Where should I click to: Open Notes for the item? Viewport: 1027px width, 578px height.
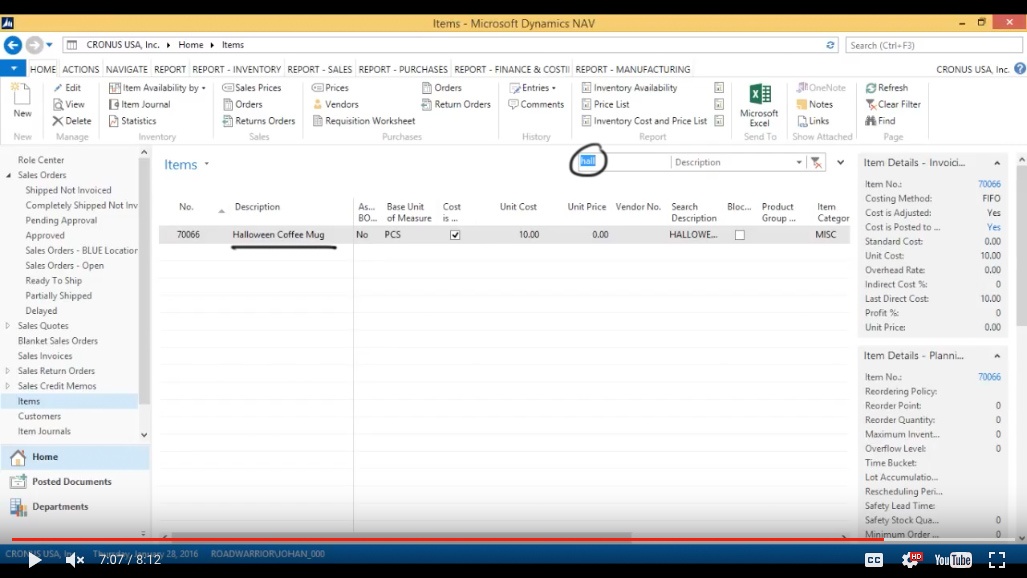point(814,104)
